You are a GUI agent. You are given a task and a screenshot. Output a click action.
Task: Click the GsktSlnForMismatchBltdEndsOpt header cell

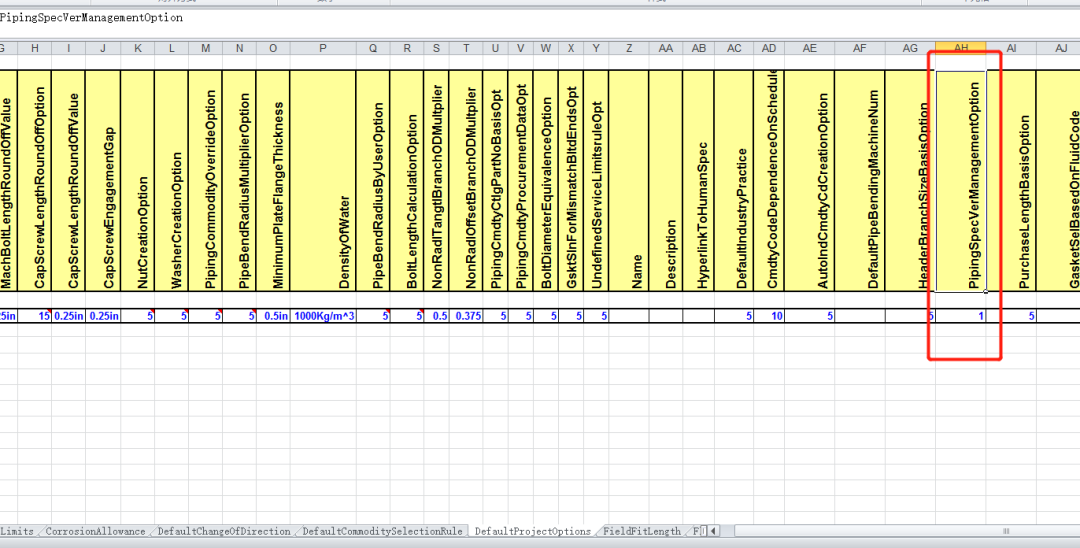(x=571, y=180)
